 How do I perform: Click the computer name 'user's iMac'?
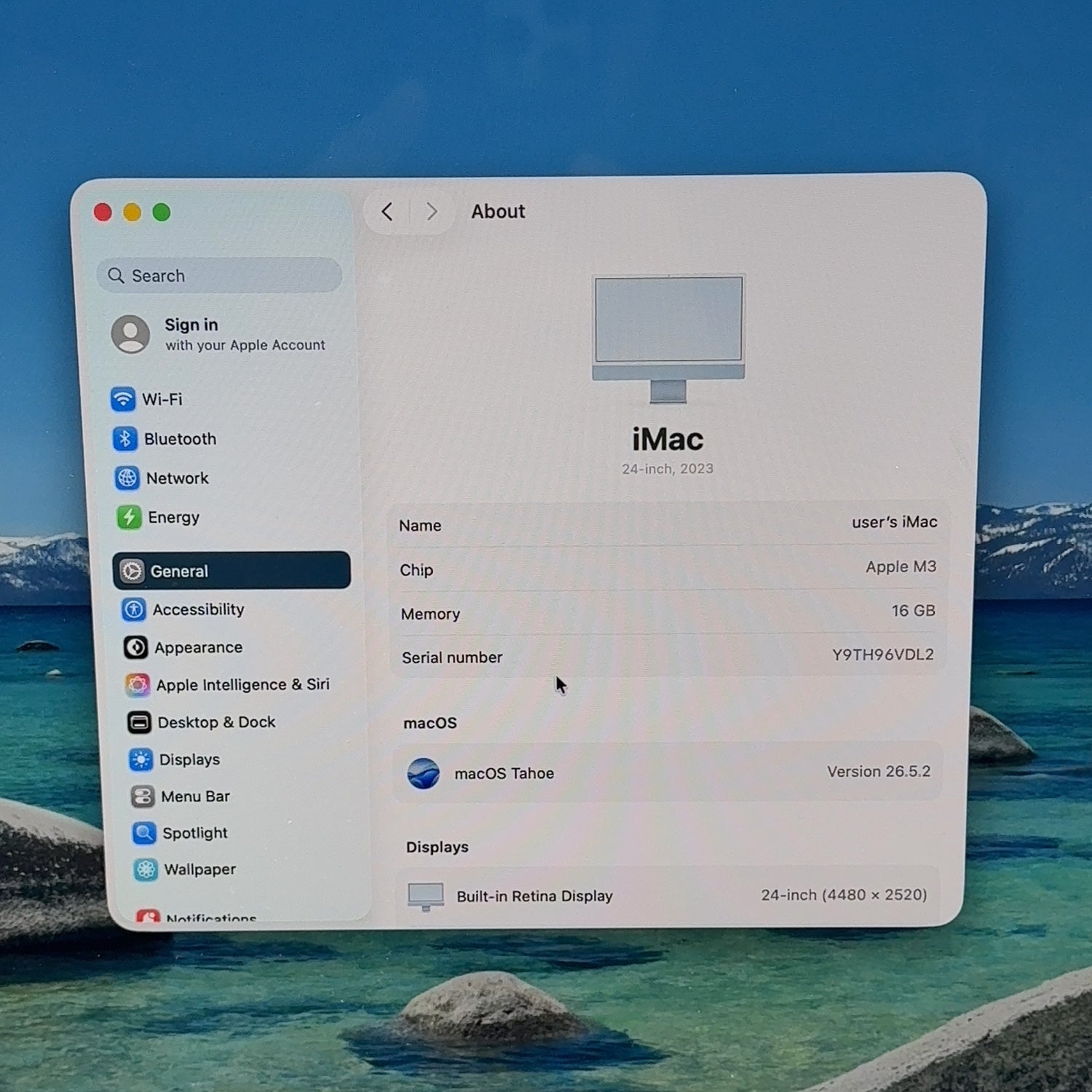point(895,522)
